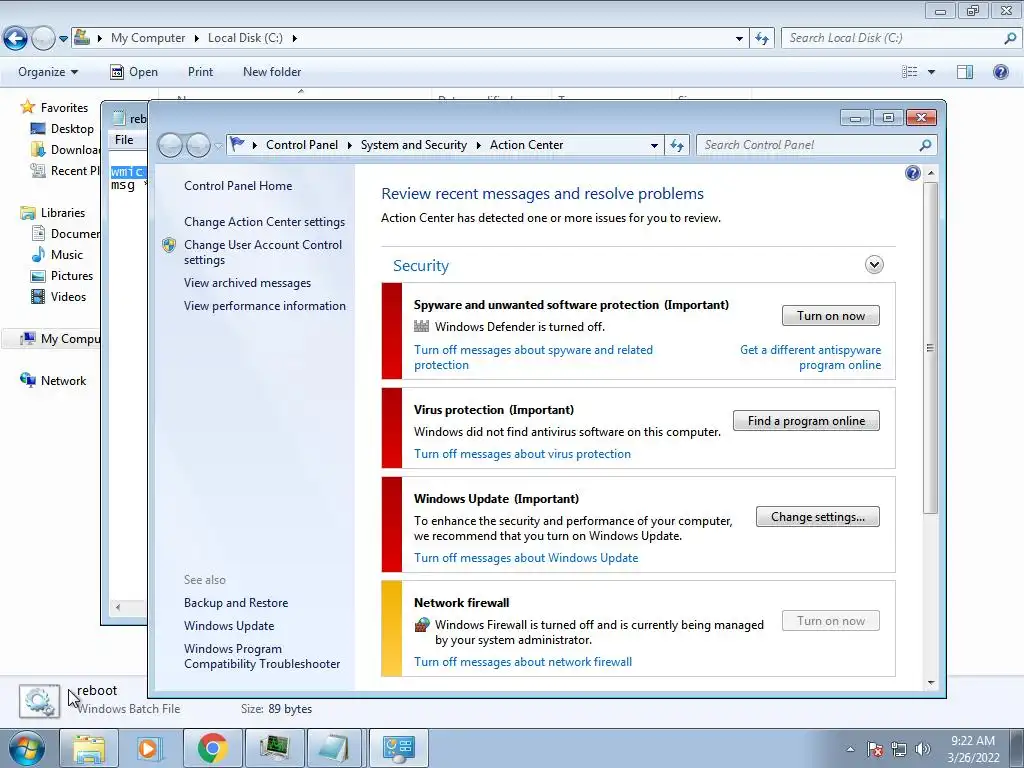Open Backup and Restore link
The image size is (1024, 768).
pyautogui.click(x=236, y=603)
